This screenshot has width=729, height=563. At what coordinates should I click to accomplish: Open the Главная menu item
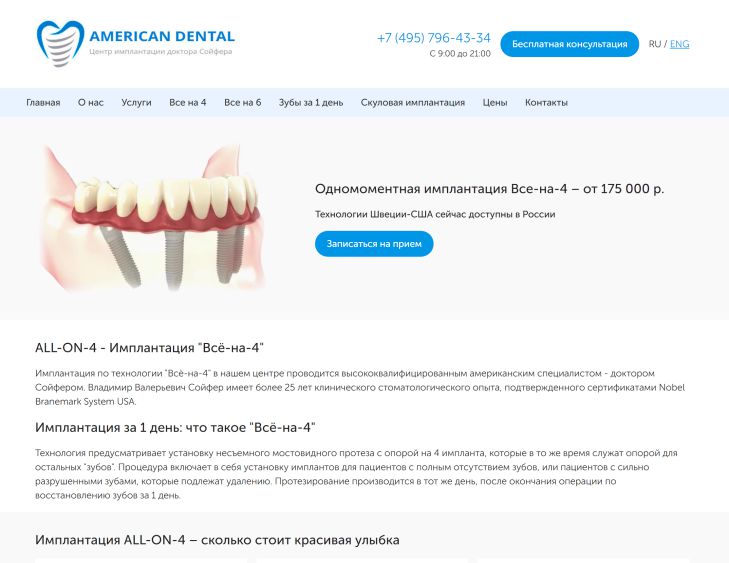(43, 103)
